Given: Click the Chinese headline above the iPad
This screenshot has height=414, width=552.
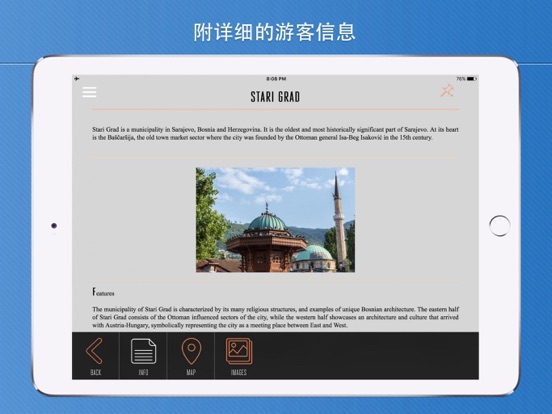Looking at the screenshot, I should (x=275, y=32).
